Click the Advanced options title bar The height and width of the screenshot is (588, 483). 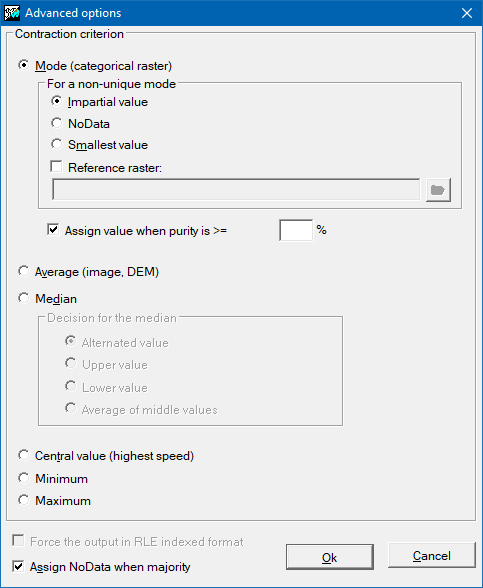point(240,13)
